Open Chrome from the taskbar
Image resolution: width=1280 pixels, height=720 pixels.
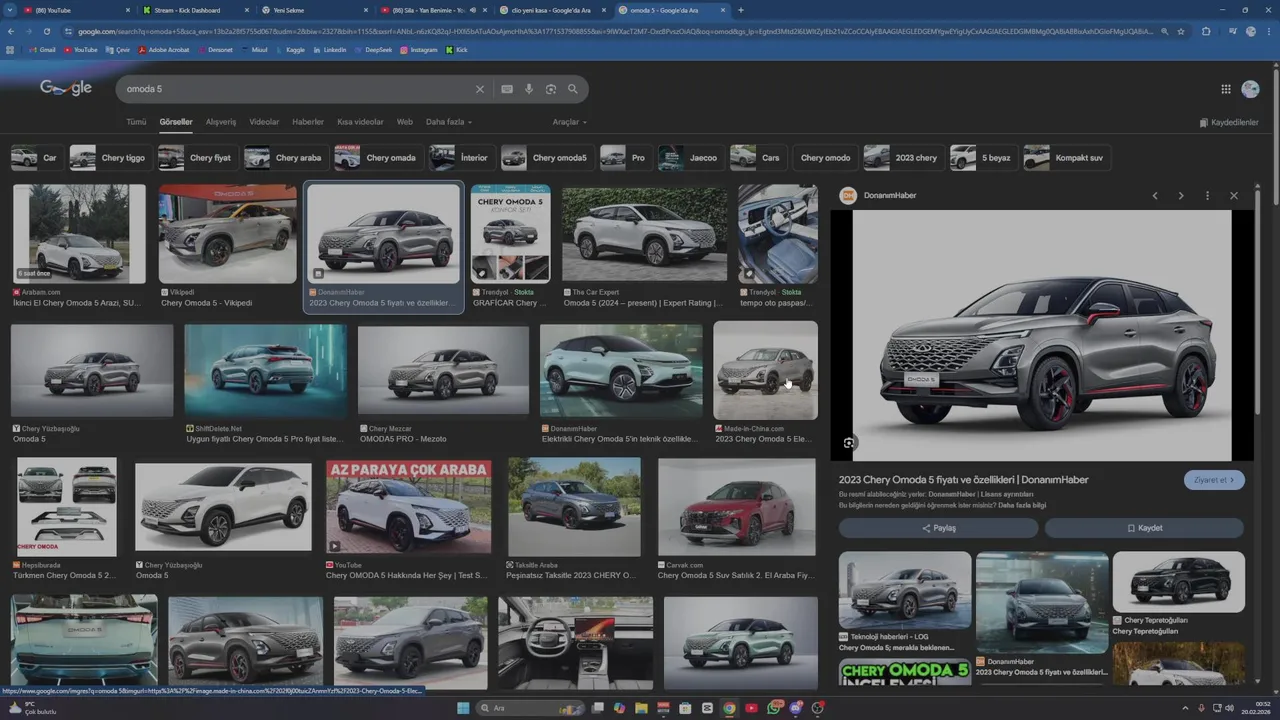(x=729, y=708)
